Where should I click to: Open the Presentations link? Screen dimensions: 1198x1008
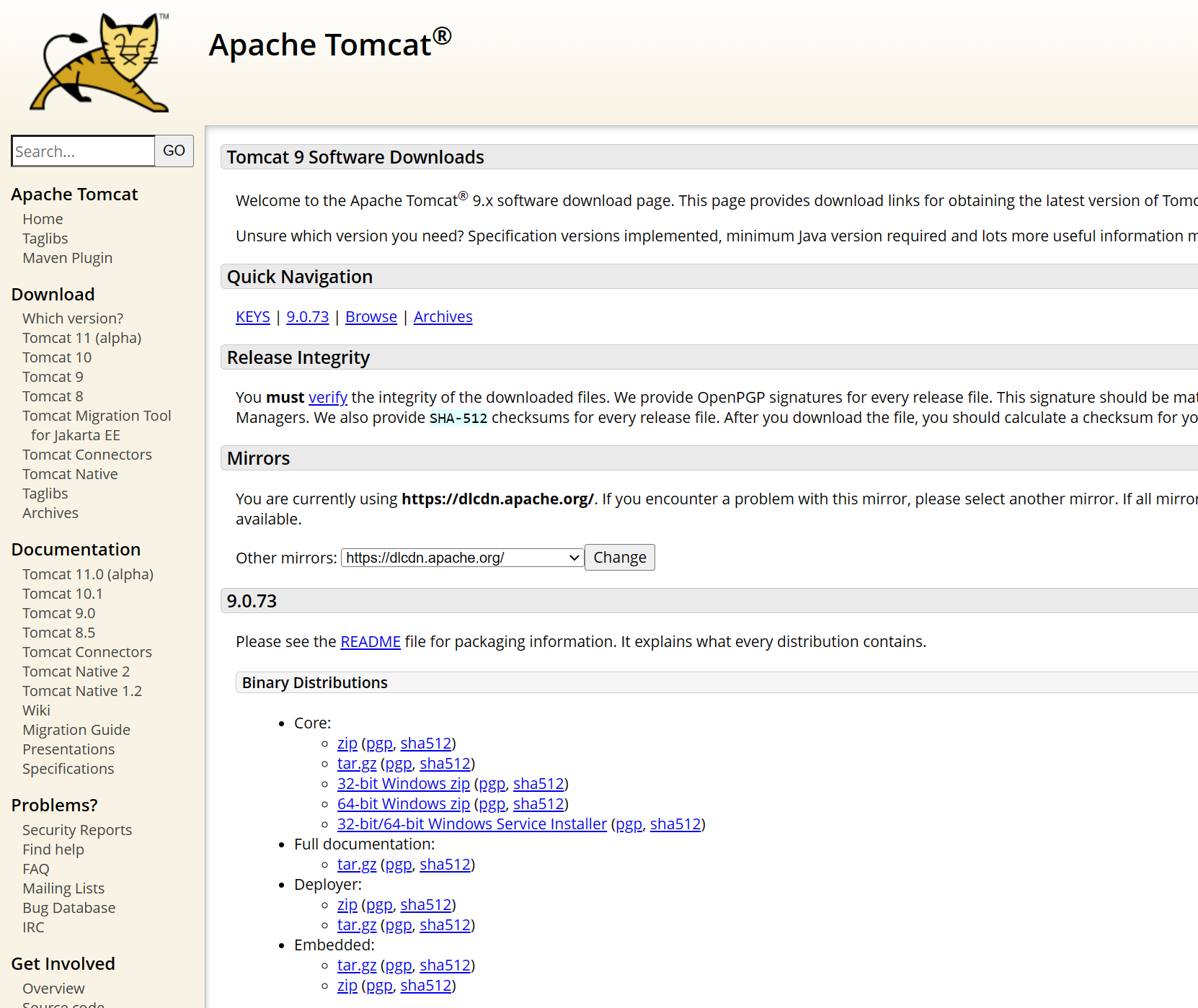tap(68, 749)
